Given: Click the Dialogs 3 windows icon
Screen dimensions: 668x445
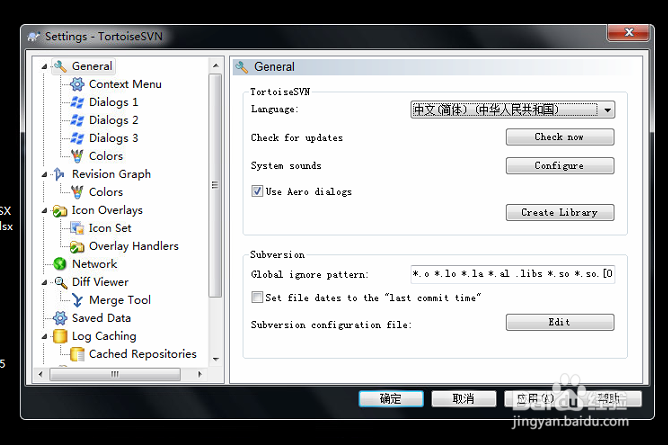Looking at the screenshot, I should click(77, 138).
